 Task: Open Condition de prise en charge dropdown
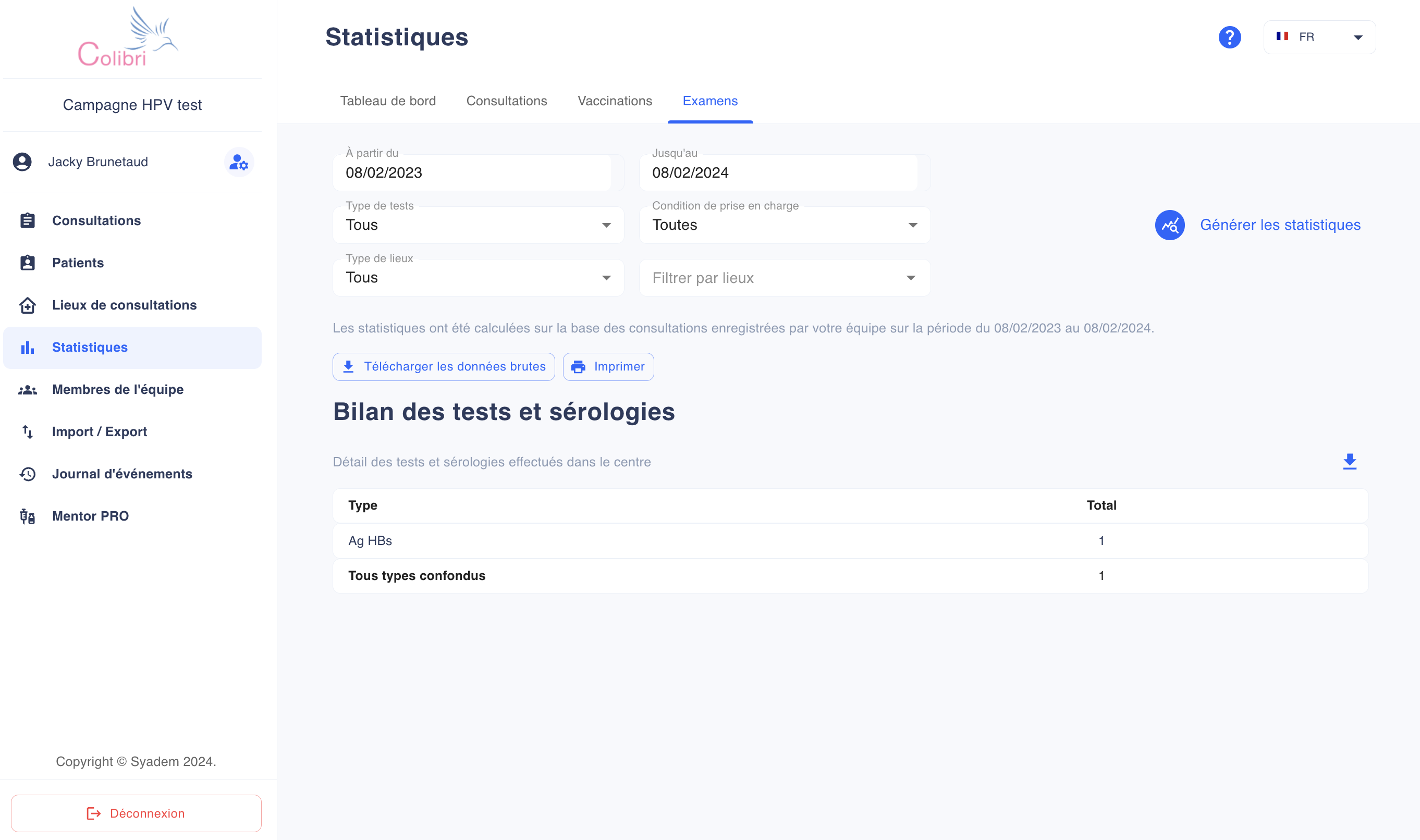(x=785, y=225)
